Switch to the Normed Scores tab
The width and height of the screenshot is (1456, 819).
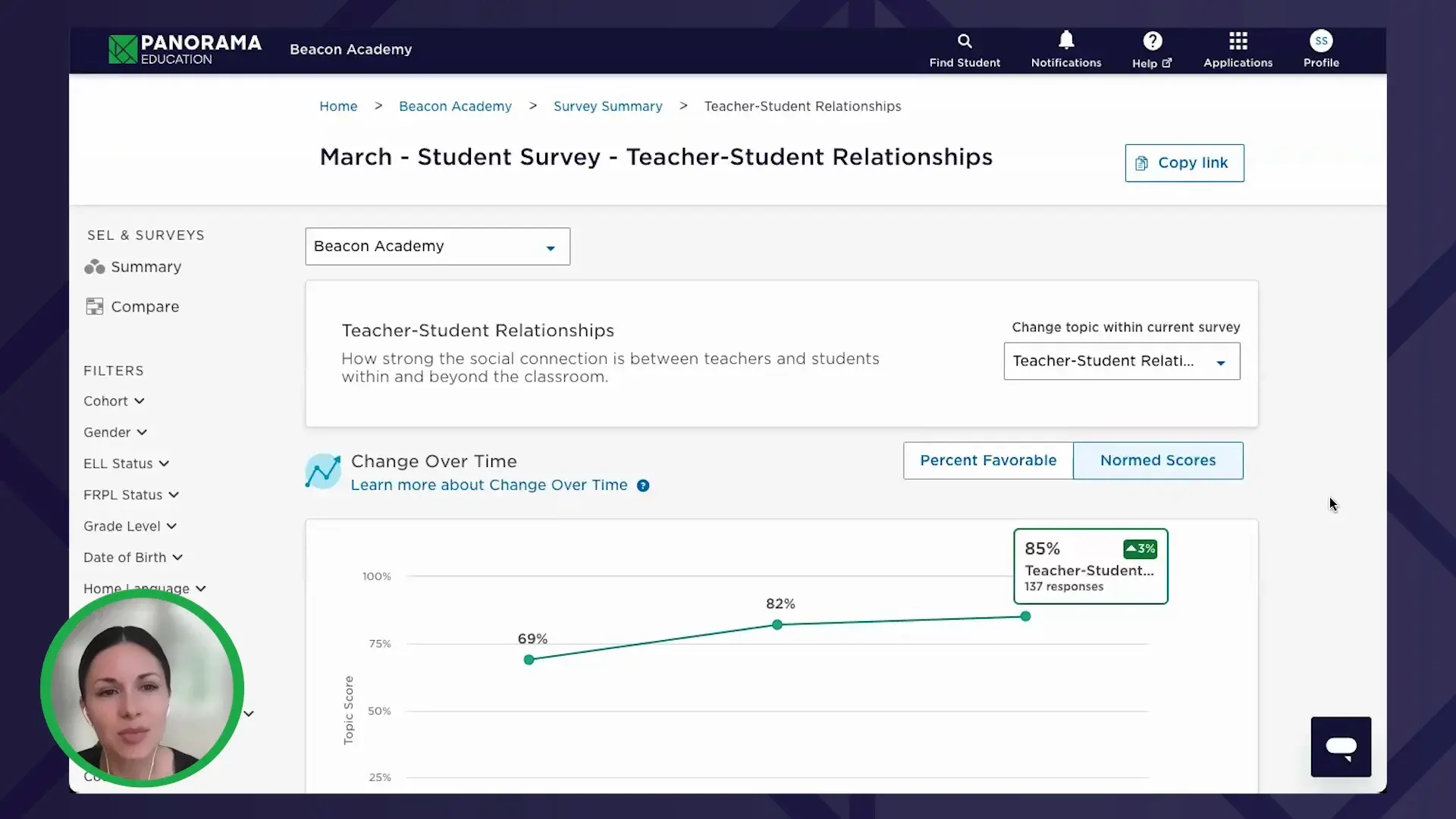[x=1158, y=460]
